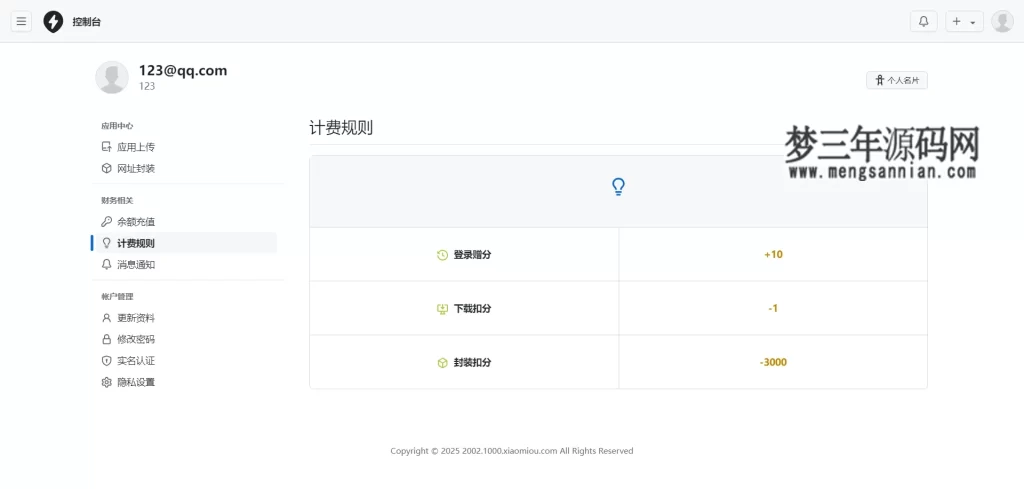Click the 下载扣分 download icon
Screen dimensions: 1024x489
[442, 309]
